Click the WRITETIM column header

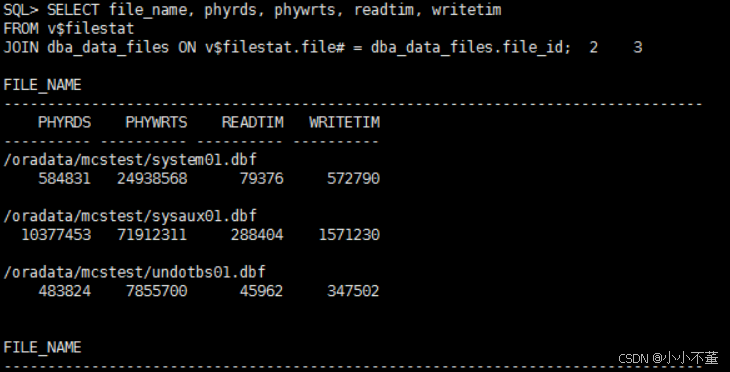click(x=345, y=122)
